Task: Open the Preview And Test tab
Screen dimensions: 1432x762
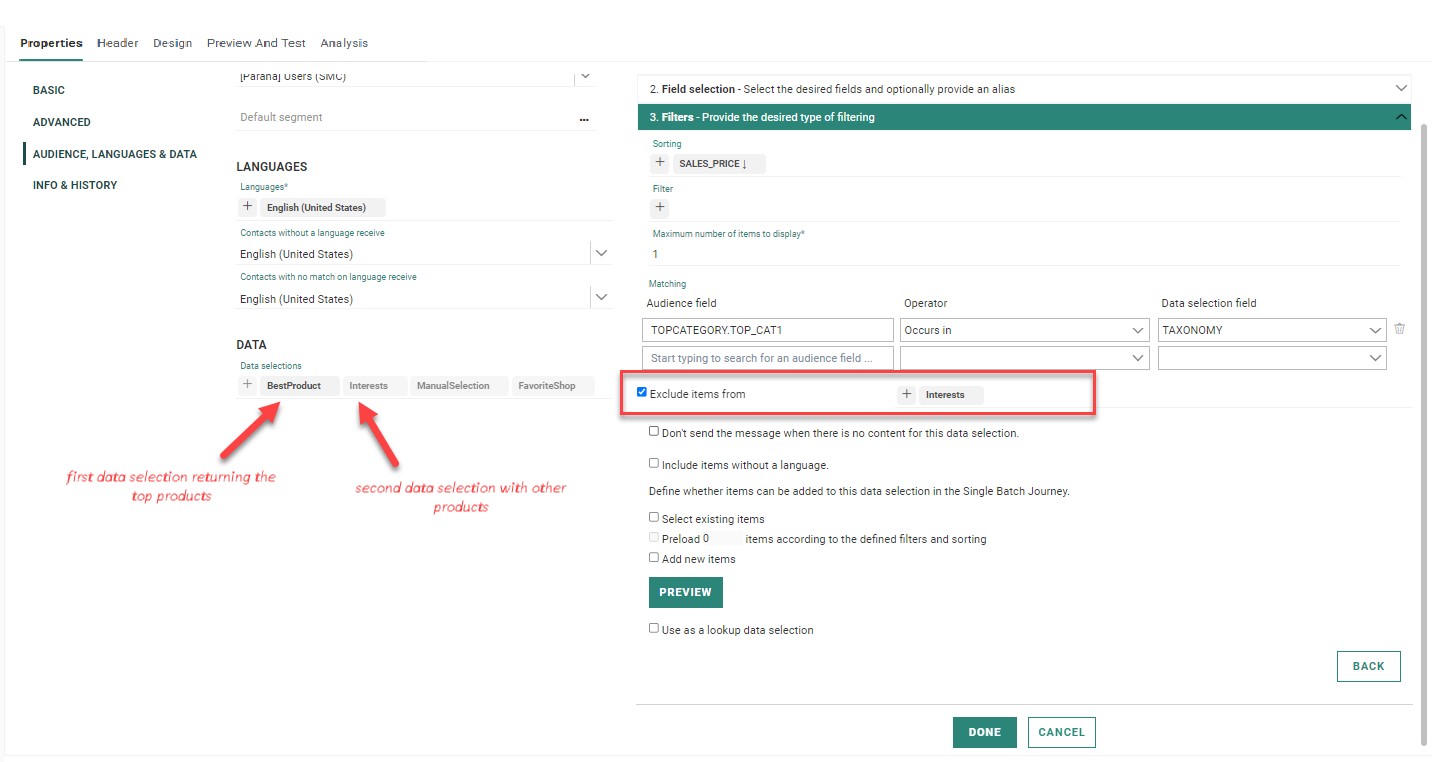Action: pos(256,43)
